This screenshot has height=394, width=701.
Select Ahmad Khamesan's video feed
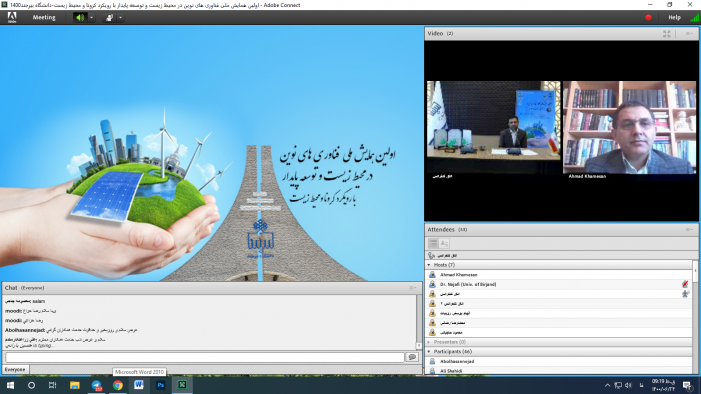[629, 127]
